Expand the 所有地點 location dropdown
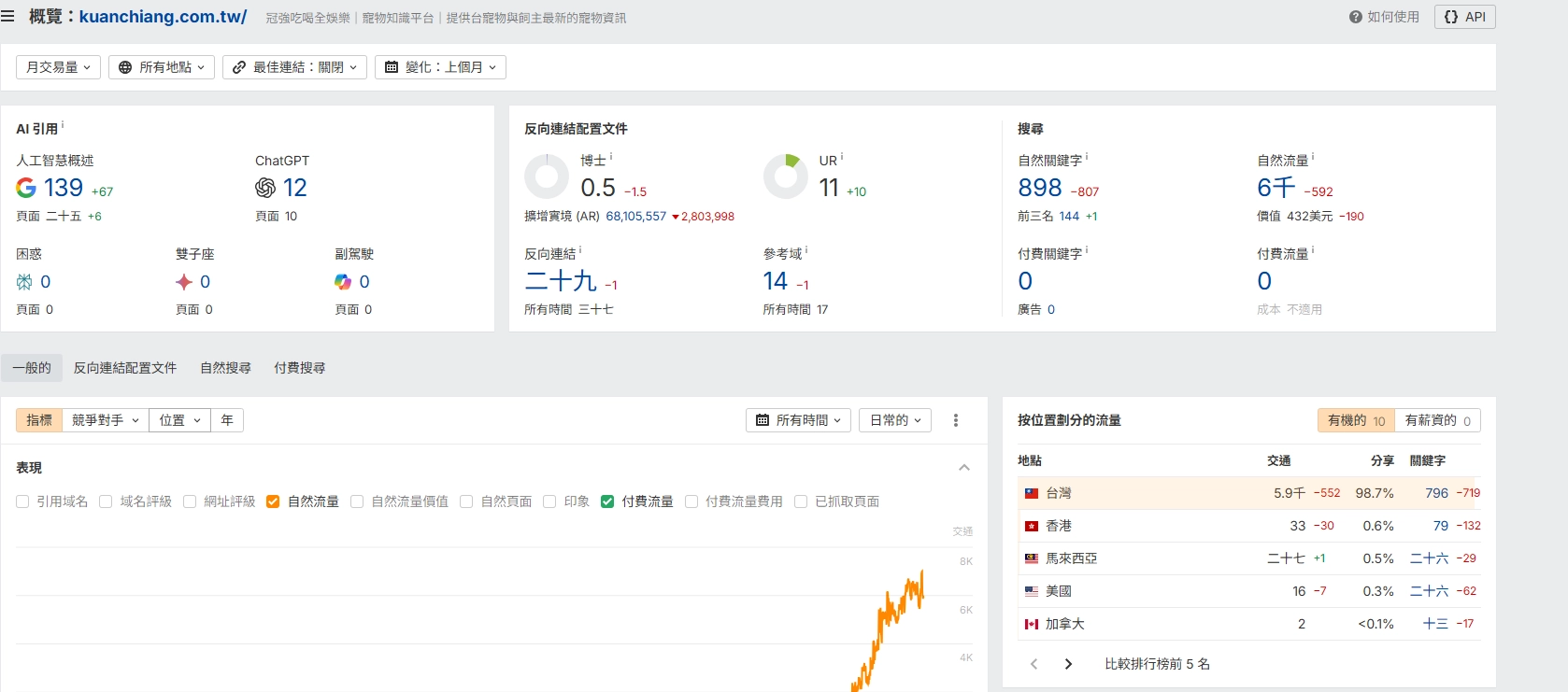The height and width of the screenshot is (692, 1568). coord(162,67)
